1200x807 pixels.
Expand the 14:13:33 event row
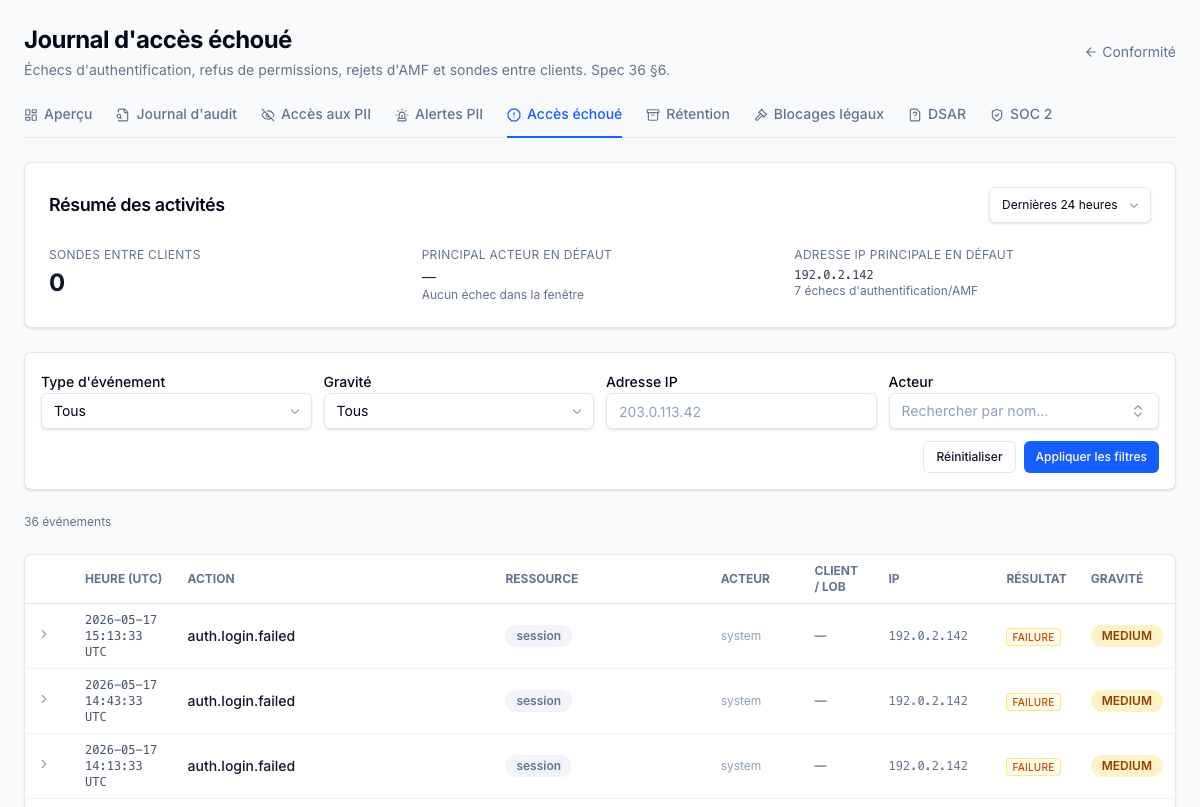(44, 764)
